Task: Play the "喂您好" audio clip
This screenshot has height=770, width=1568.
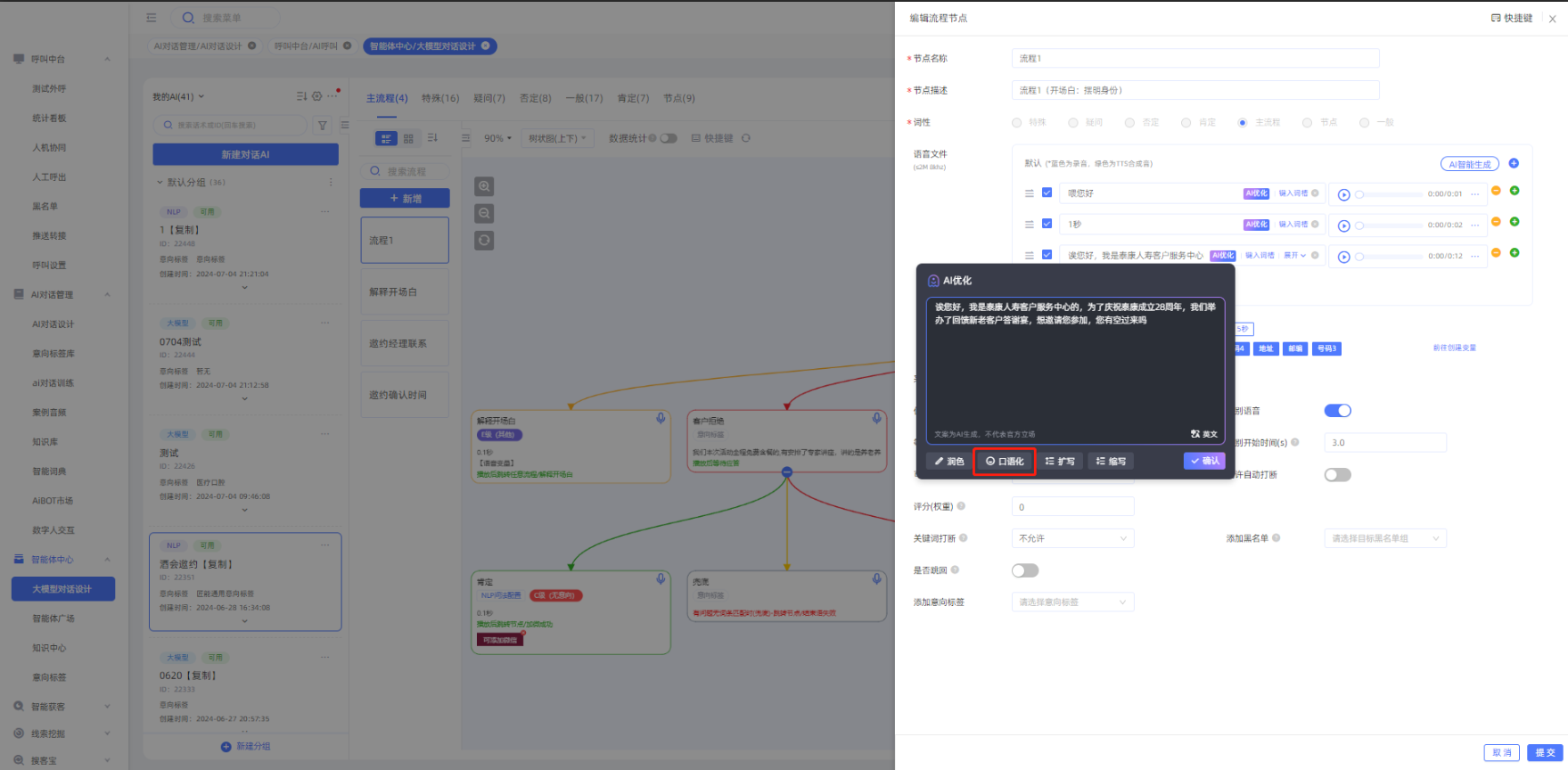Action: tap(1343, 194)
